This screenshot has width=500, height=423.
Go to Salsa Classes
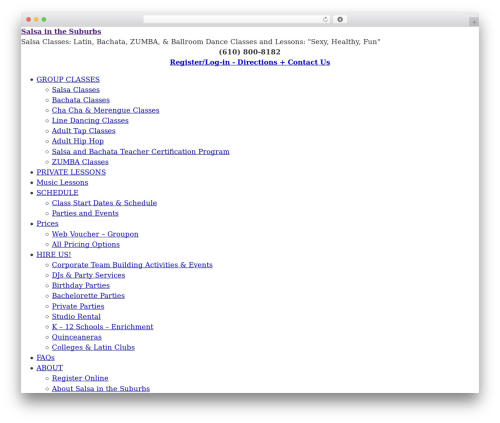(76, 90)
